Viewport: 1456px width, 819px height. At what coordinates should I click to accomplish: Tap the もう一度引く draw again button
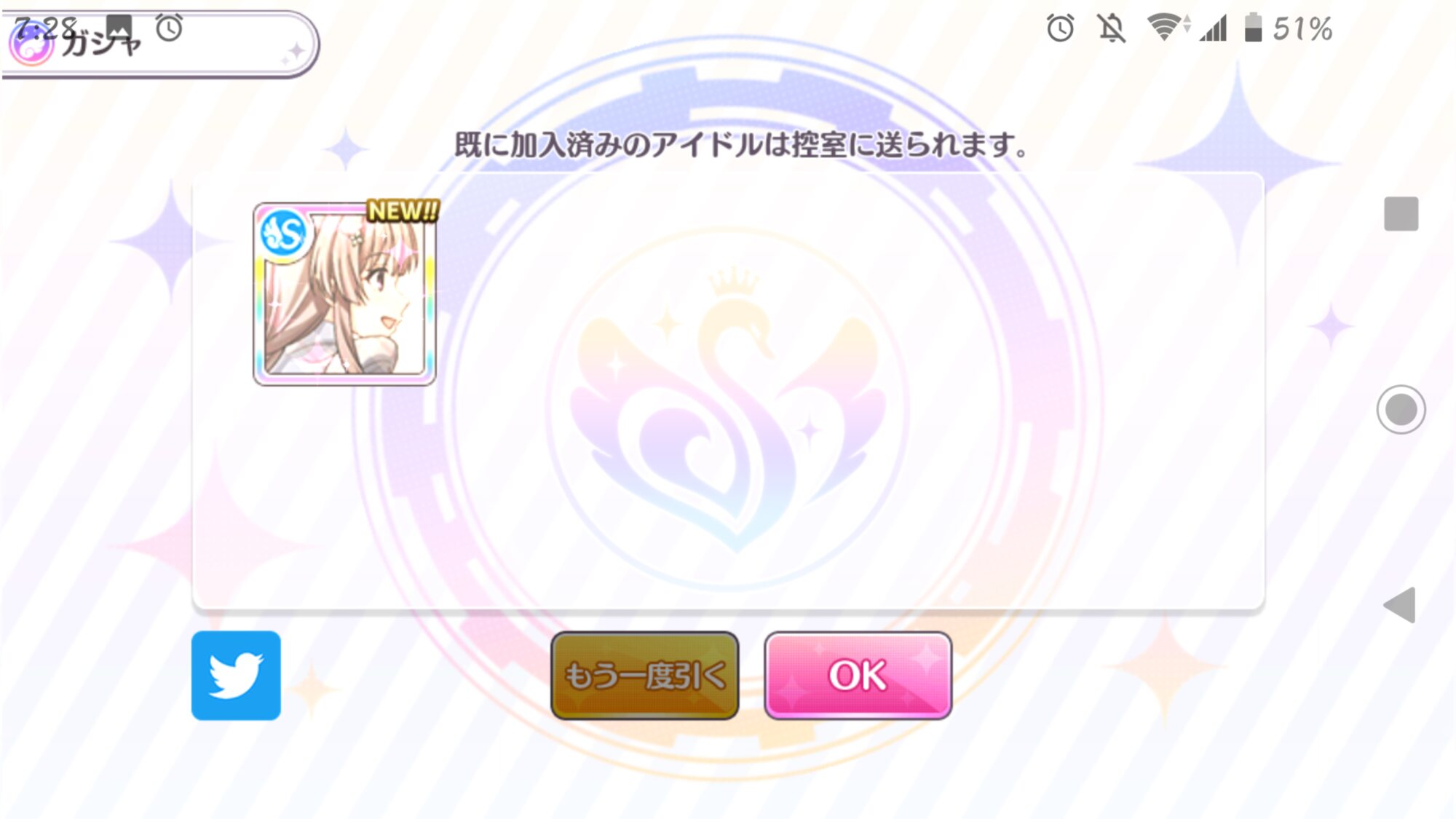point(645,676)
